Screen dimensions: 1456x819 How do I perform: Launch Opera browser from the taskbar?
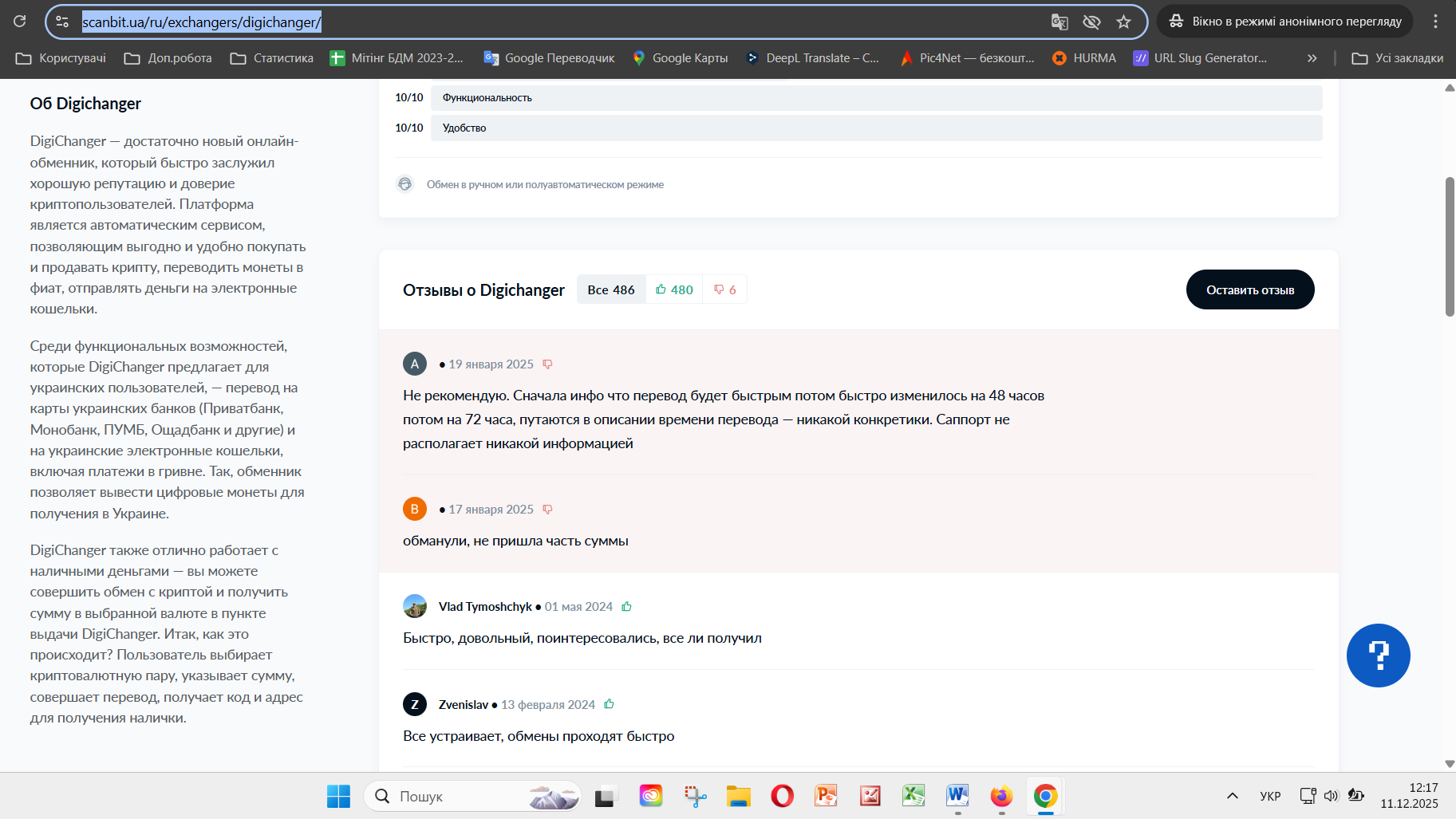pyautogui.click(x=783, y=796)
